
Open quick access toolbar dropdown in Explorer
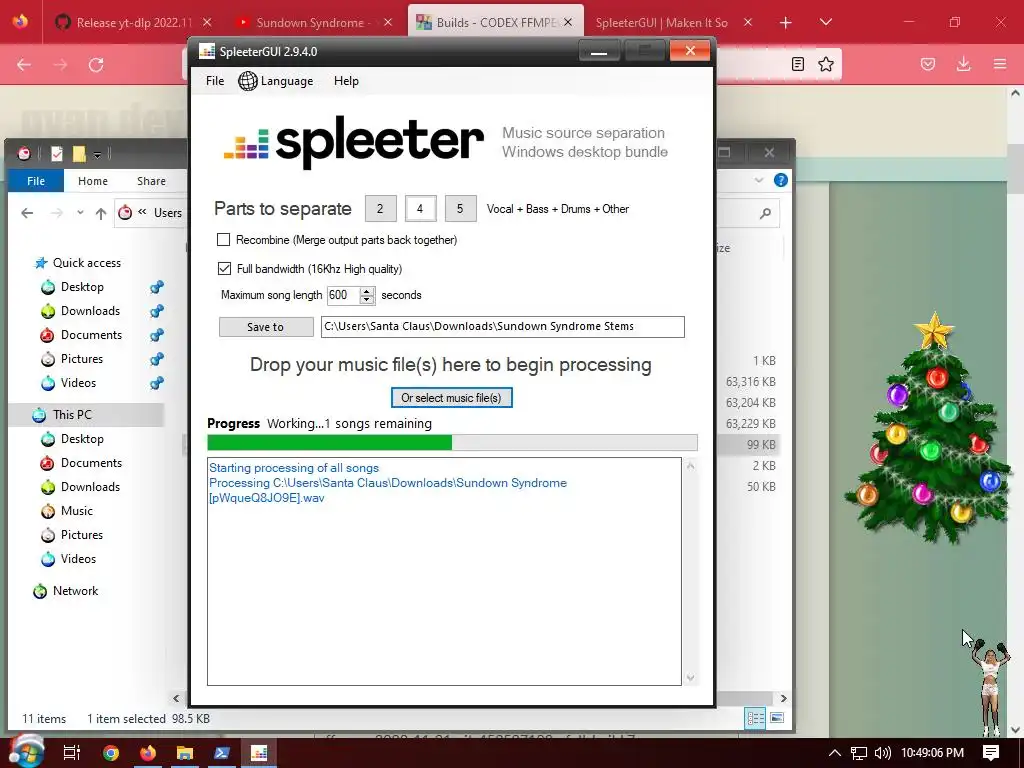click(97, 155)
